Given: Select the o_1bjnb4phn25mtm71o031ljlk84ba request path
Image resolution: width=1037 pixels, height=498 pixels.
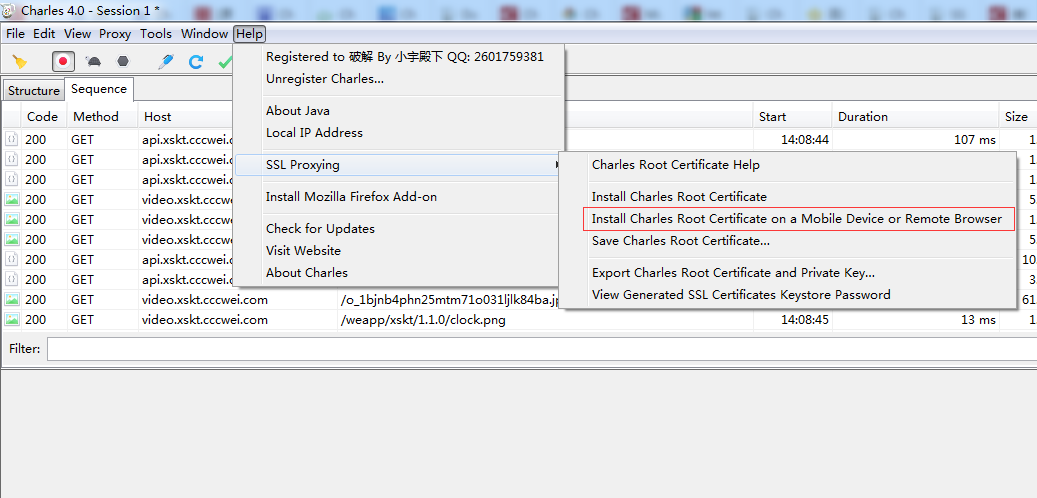Looking at the screenshot, I should click(x=449, y=300).
